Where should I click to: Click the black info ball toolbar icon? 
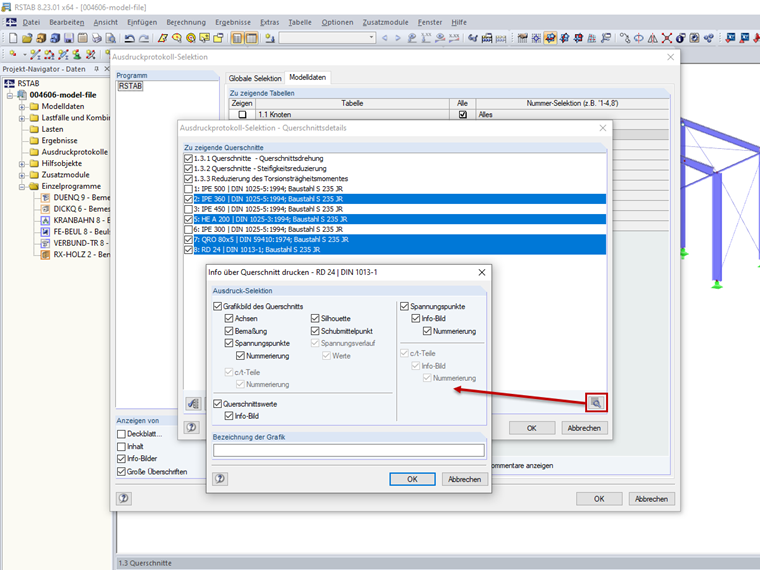(681, 38)
